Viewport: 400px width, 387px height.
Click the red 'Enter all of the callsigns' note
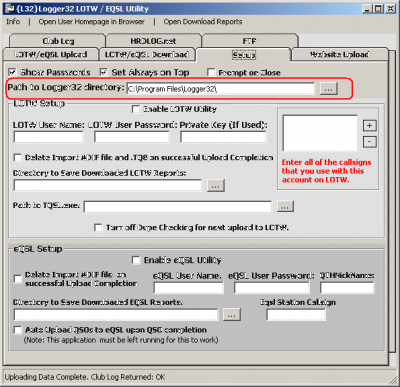(x=326, y=171)
